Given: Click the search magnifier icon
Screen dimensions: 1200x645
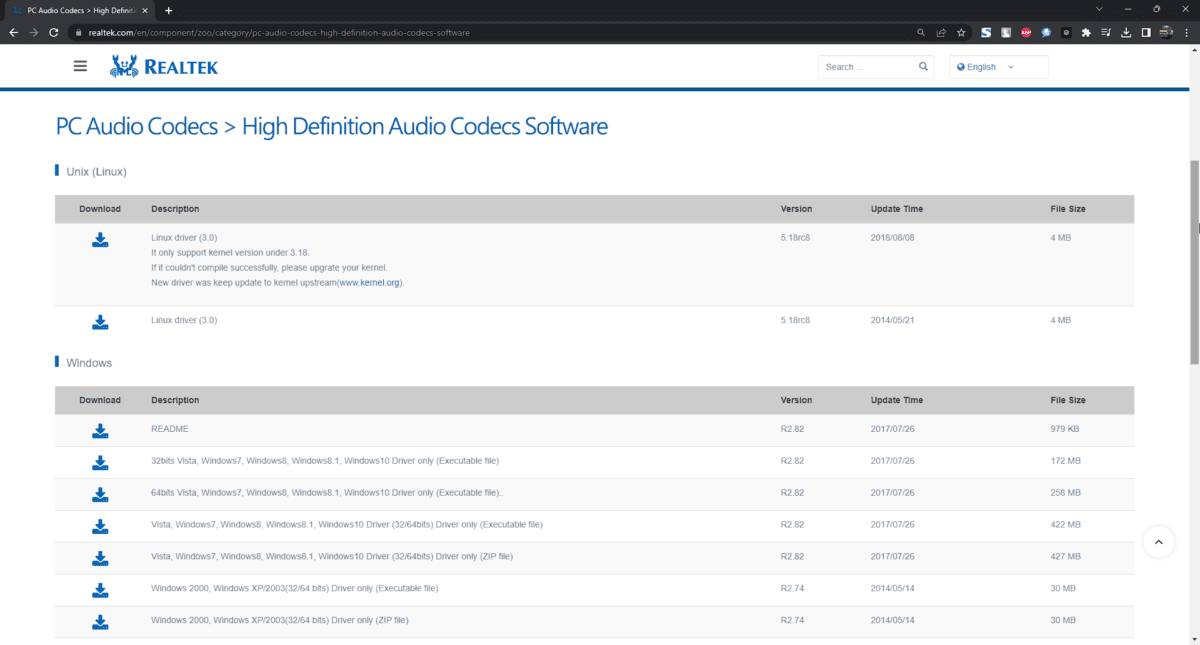Looking at the screenshot, I should tap(923, 67).
